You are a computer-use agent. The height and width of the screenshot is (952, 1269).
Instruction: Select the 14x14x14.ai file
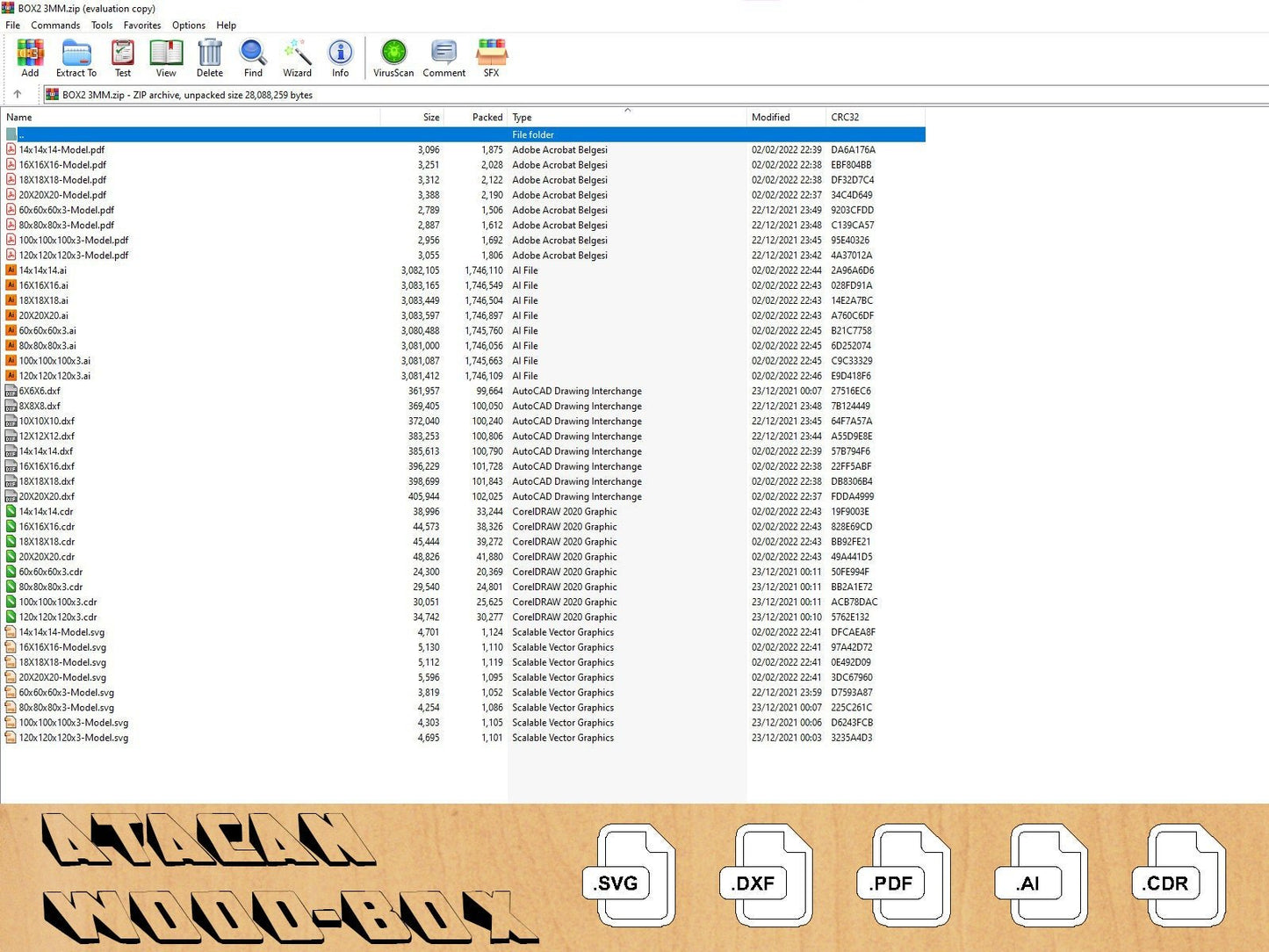pos(43,270)
